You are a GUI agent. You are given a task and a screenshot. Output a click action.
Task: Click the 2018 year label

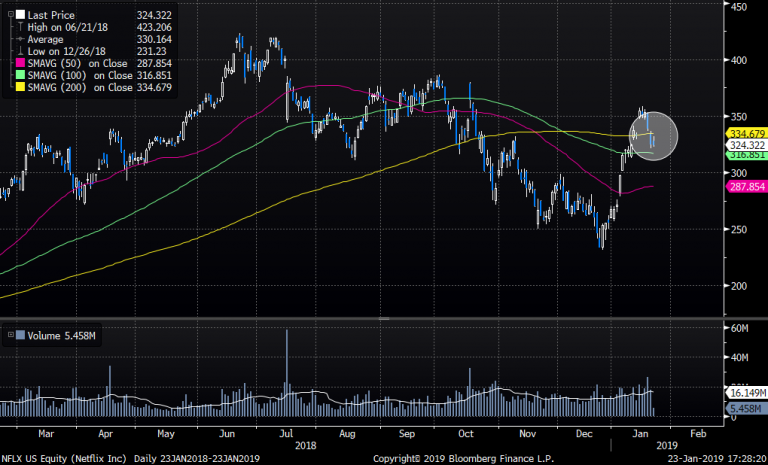[306, 445]
